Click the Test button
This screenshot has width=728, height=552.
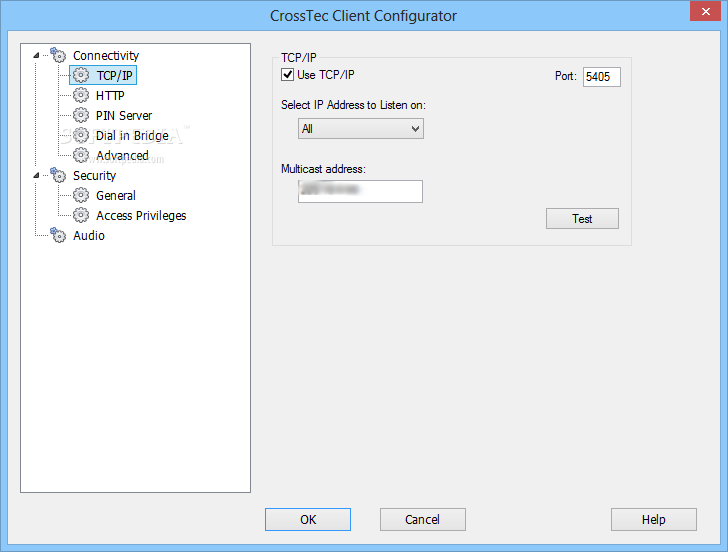coord(582,219)
